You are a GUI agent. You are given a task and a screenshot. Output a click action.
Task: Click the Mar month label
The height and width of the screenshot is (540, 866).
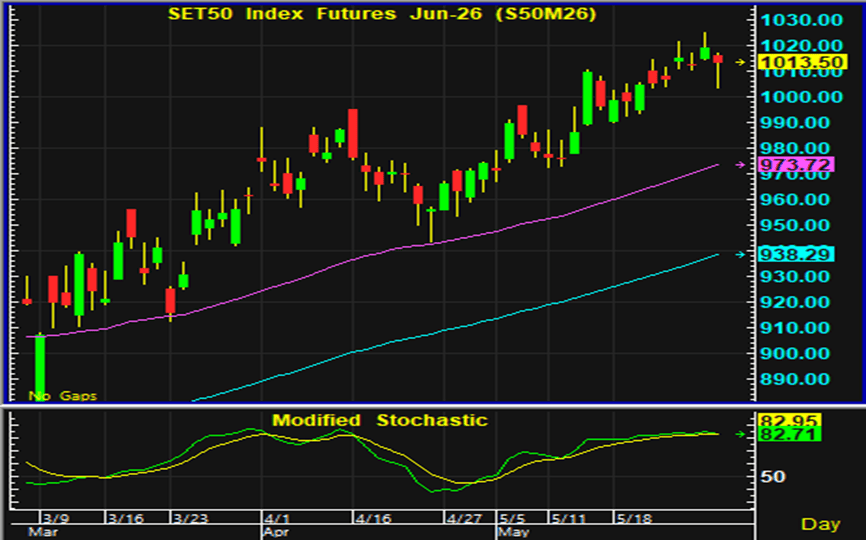43,532
